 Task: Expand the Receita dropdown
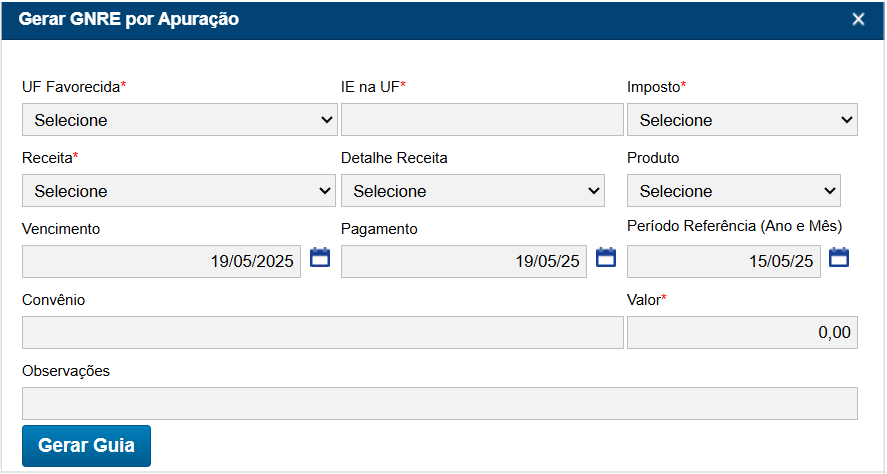click(179, 191)
